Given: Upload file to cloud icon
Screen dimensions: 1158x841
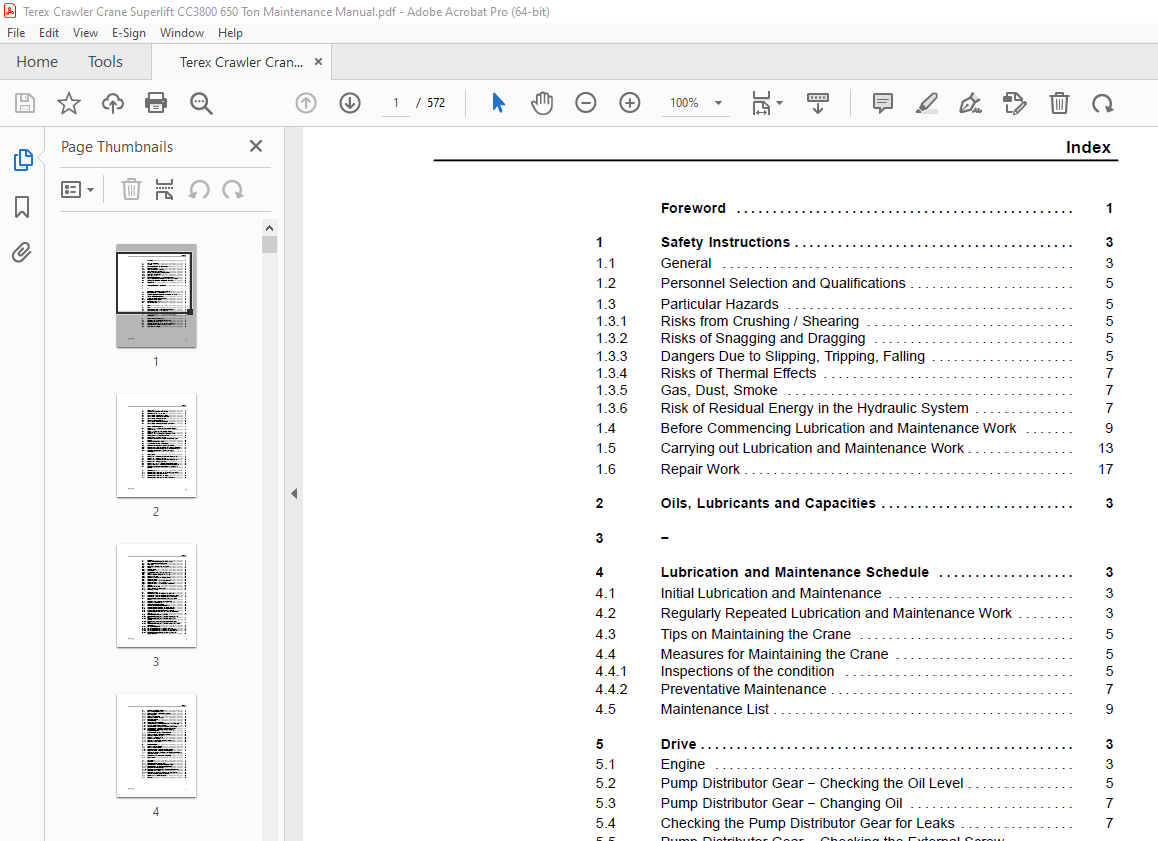Looking at the screenshot, I should pos(113,103).
